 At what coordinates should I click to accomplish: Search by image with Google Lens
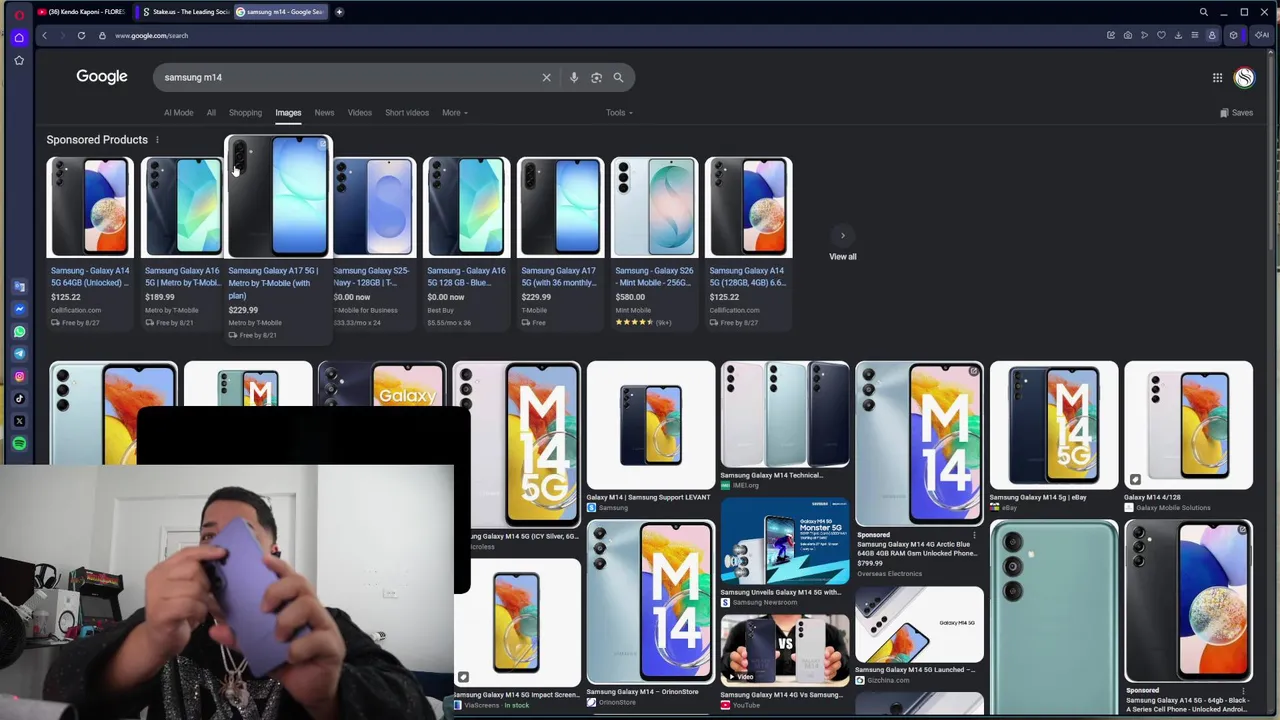[x=596, y=78]
